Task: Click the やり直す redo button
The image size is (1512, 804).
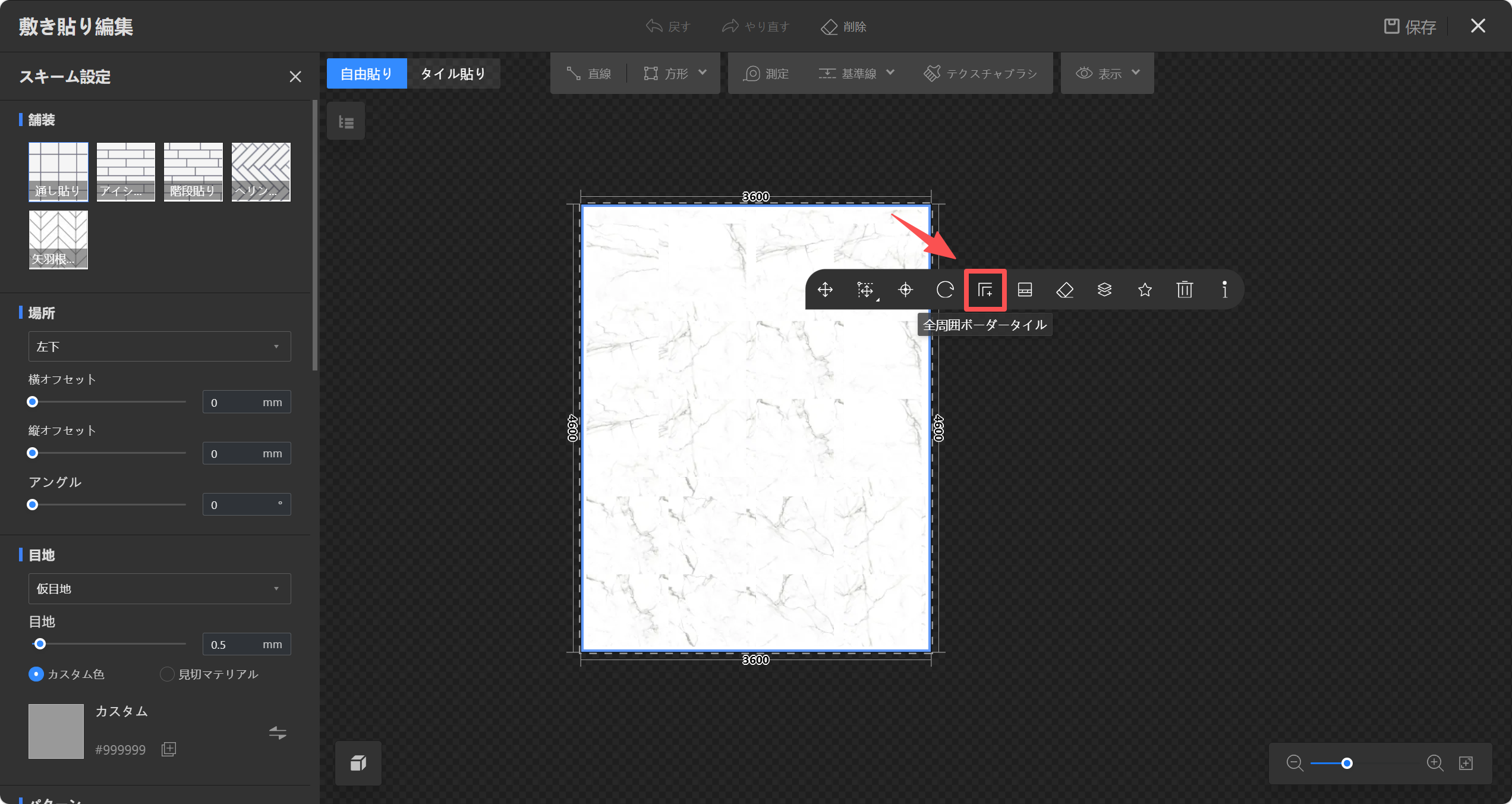Action: coord(755,27)
